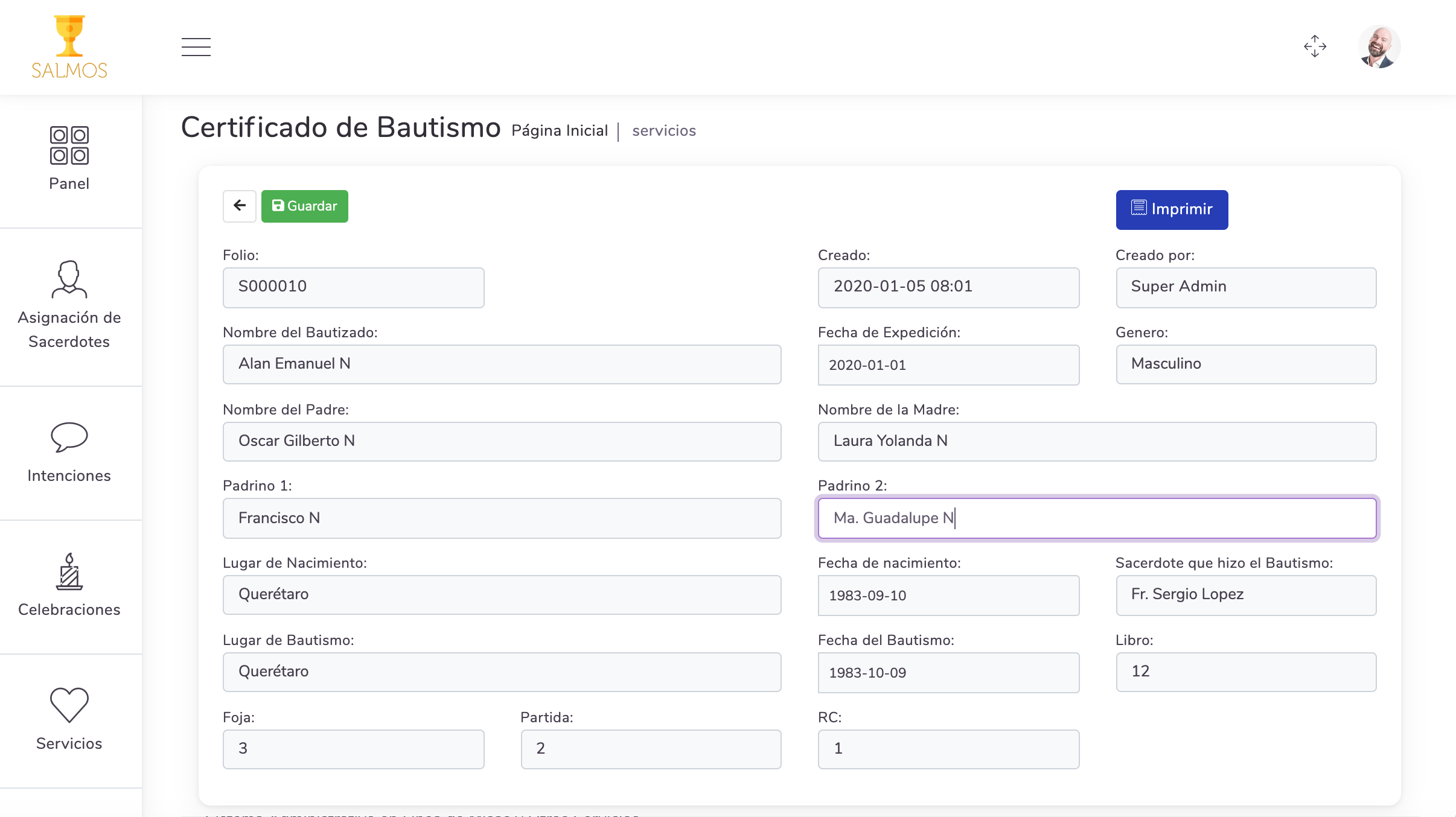Click the Libro number field
This screenshot has height=817, width=1456.
tap(1245, 672)
